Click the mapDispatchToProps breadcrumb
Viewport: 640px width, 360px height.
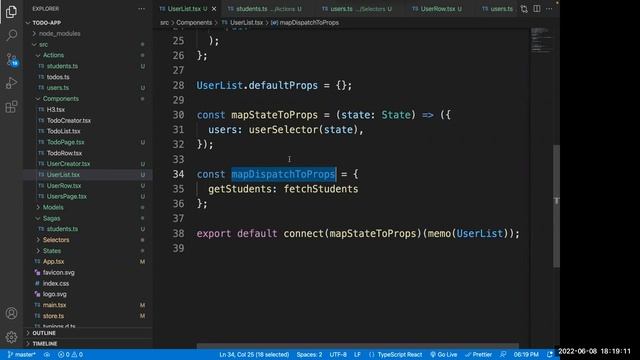click(x=309, y=23)
